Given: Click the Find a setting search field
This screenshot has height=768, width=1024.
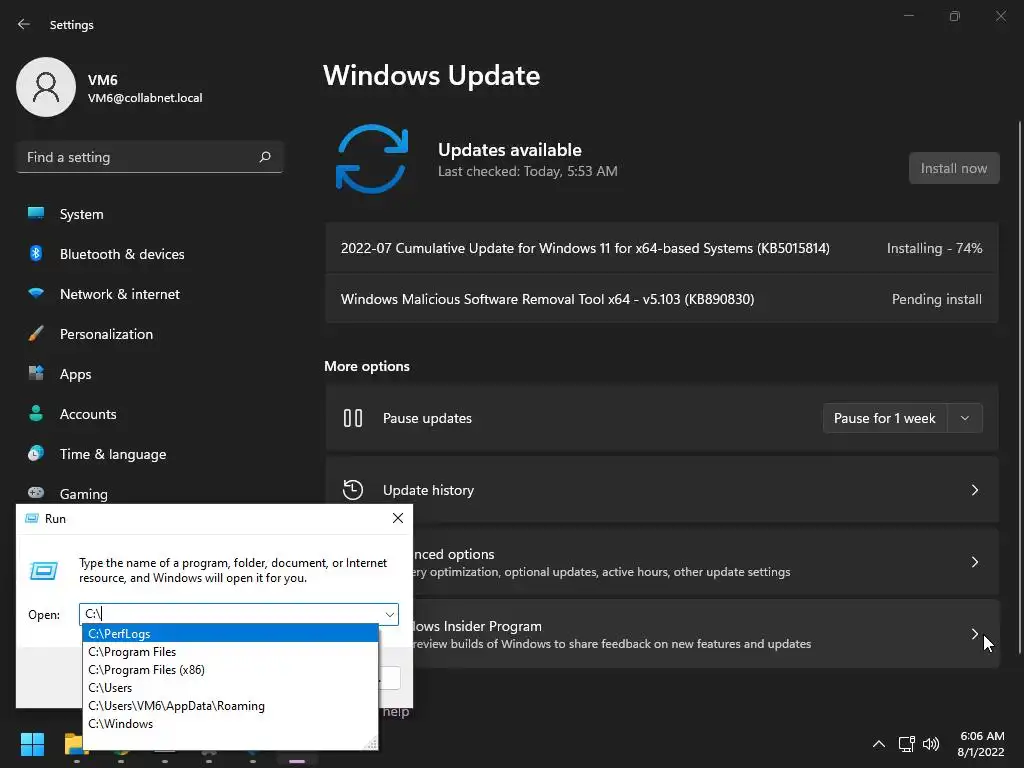Looking at the screenshot, I should click(150, 157).
